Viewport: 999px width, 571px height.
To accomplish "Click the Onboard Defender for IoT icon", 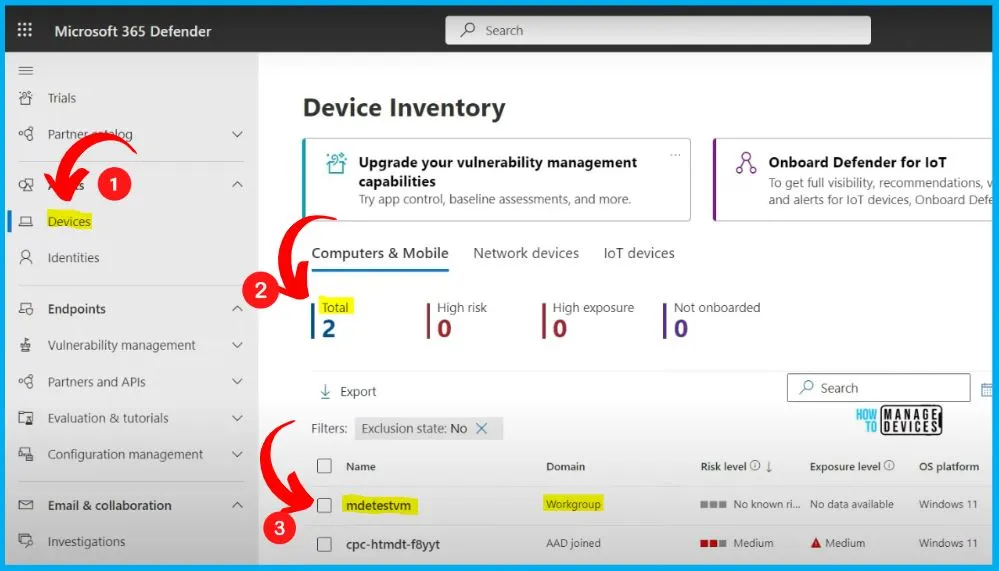I will click(x=745, y=163).
